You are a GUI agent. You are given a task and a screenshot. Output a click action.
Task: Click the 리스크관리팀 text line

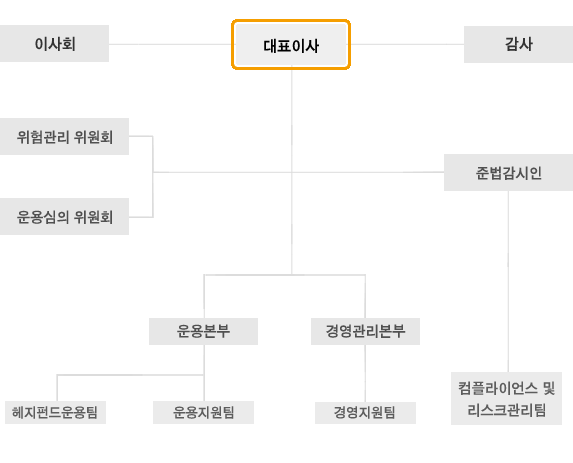tap(506, 410)
